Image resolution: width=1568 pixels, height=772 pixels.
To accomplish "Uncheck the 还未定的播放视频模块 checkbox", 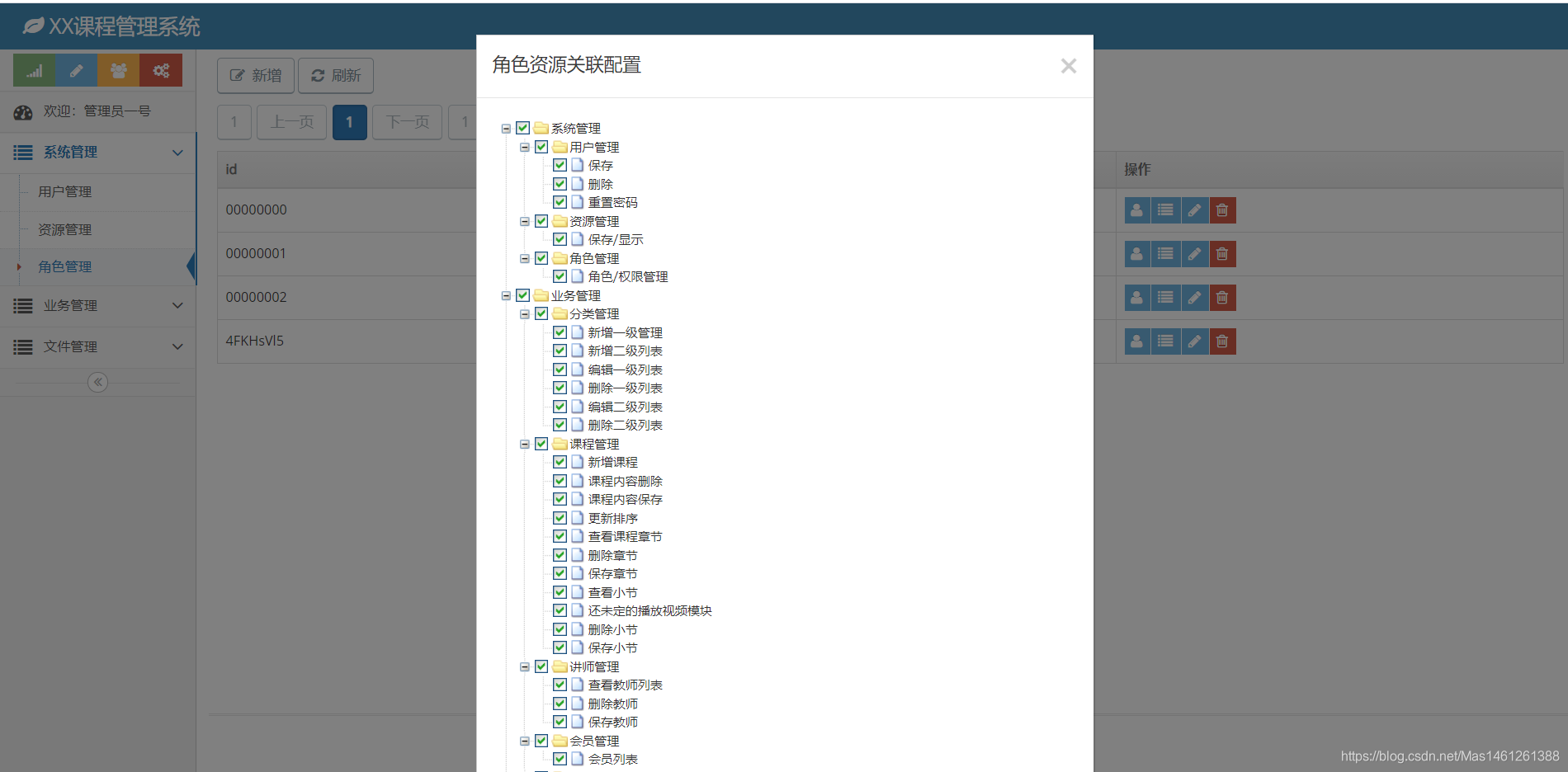I will [560, 610].
